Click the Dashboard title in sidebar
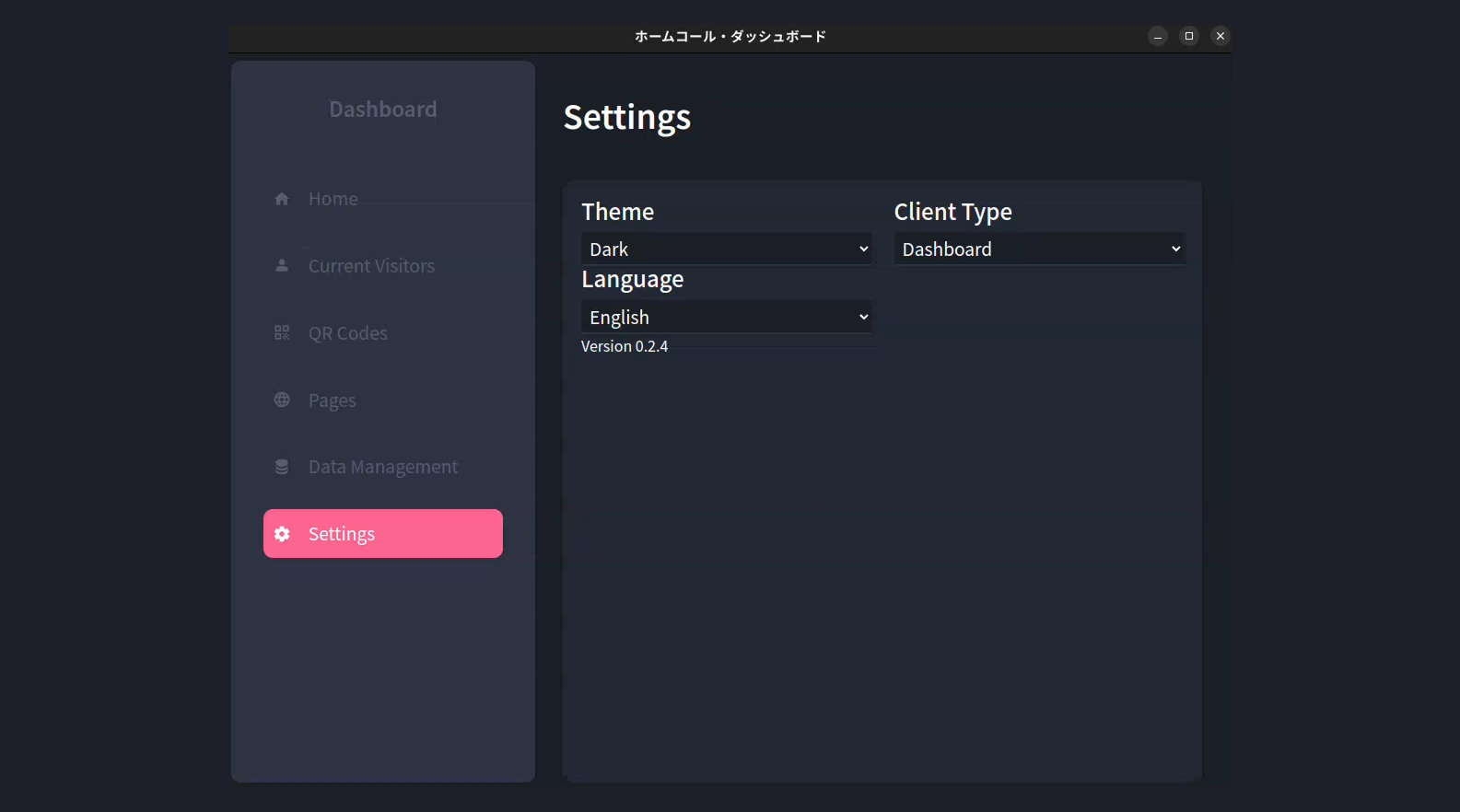This screenshot has width=1460, height=812. tap(383, 110)
